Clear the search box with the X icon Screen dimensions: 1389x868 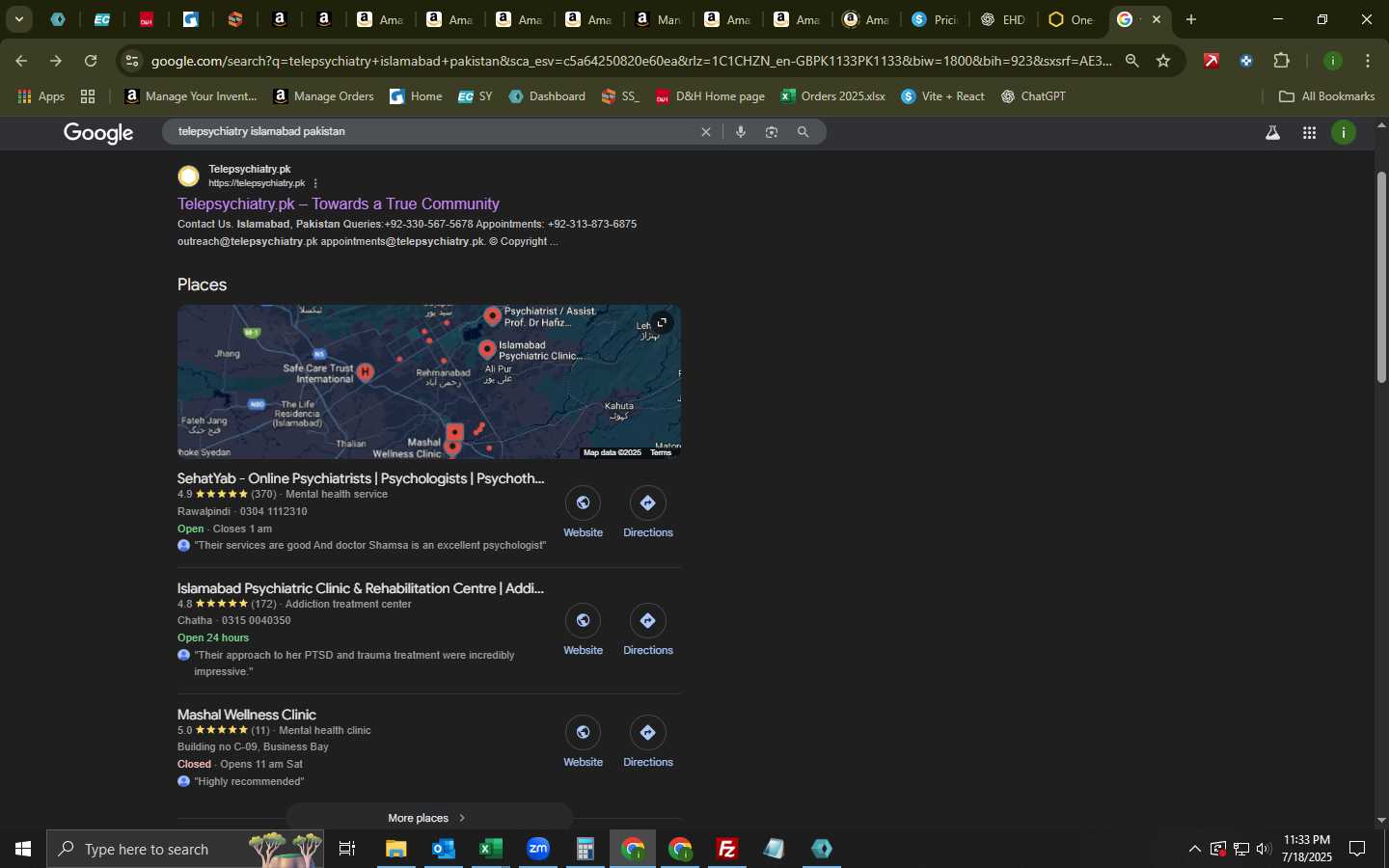pyautogui.click(x=706, y=132)
